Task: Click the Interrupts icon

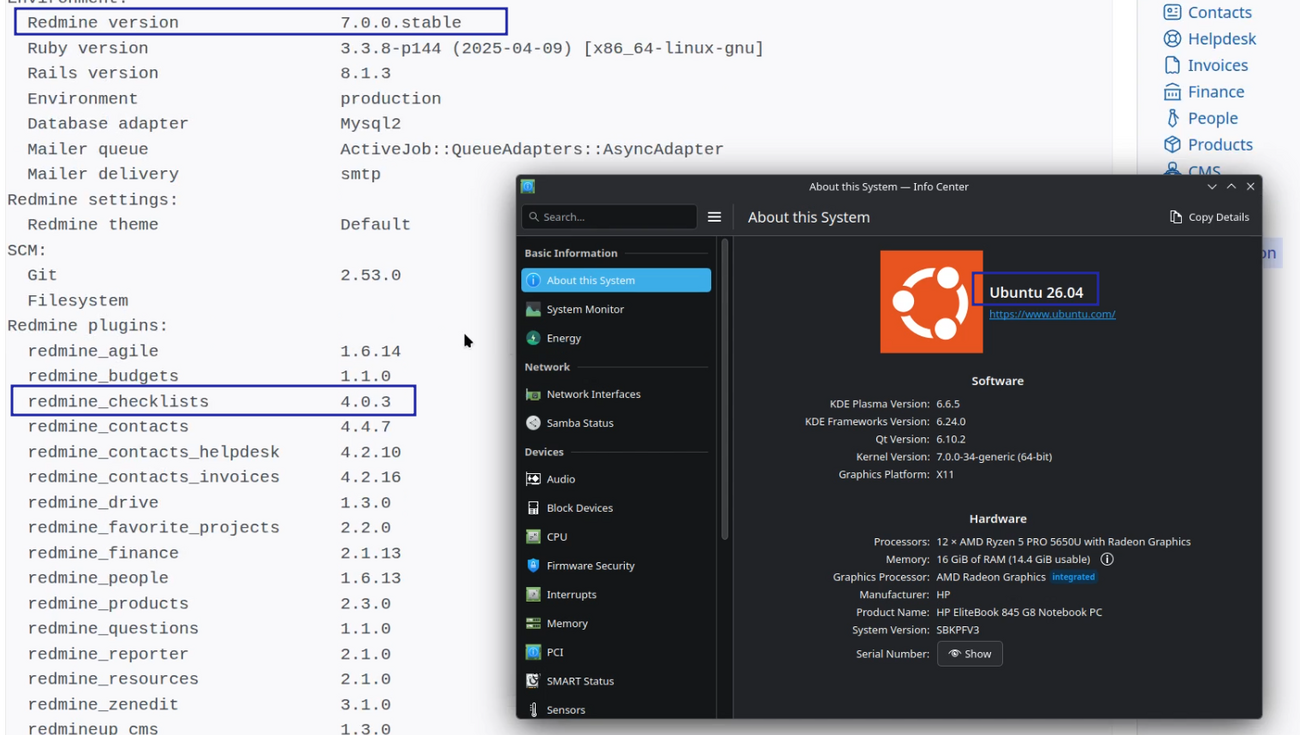Action: (533, 594)
